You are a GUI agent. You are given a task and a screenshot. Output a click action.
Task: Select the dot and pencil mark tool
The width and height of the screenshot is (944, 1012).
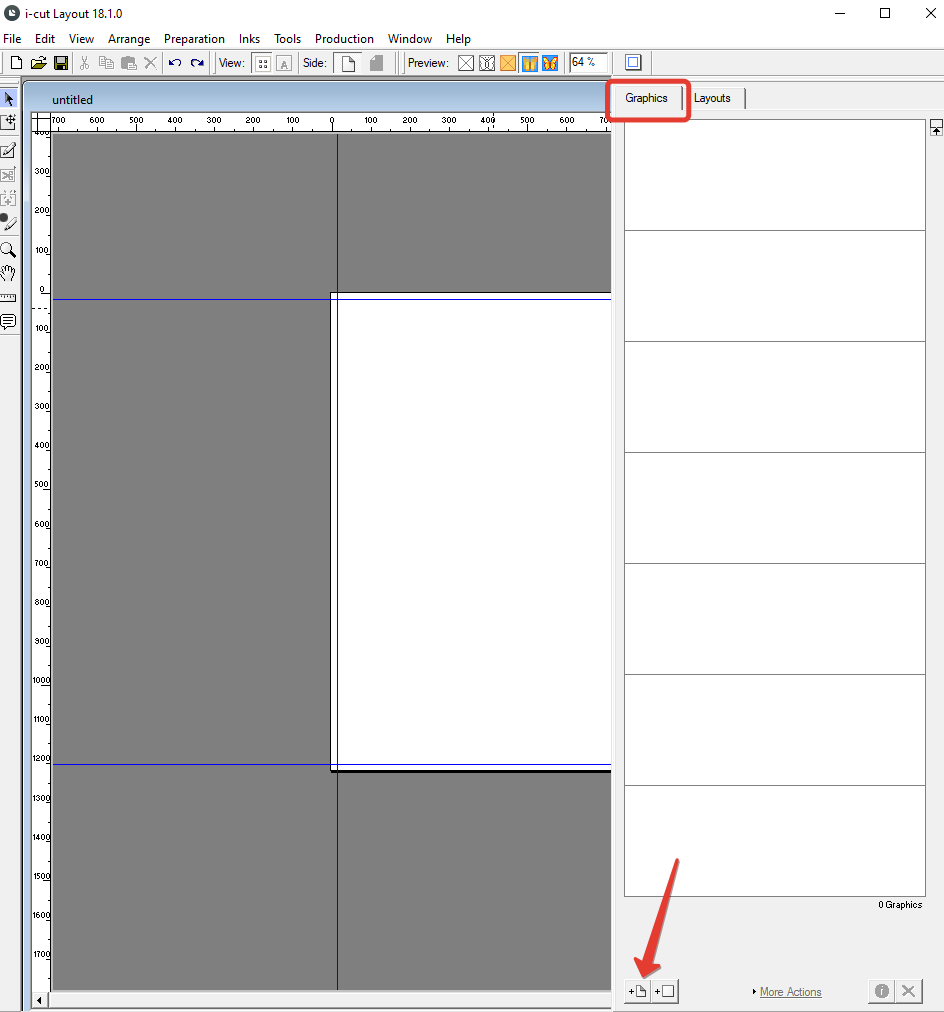pos(9,223)
